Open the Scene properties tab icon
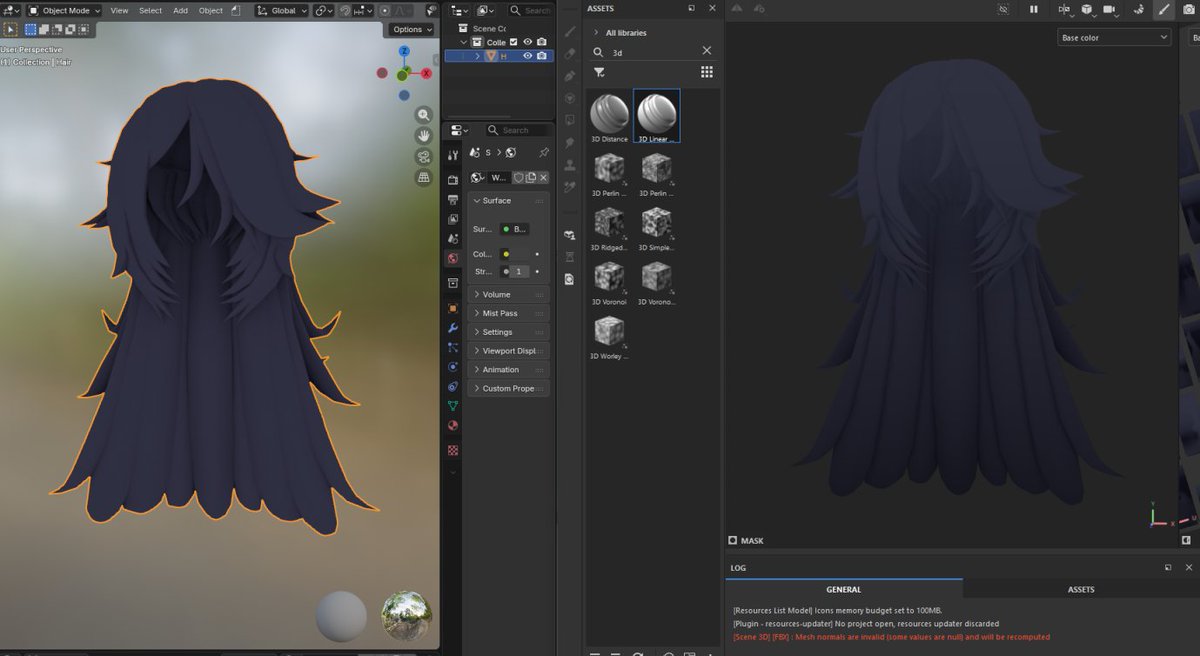This screenshot has width=1200, height=656. pyautogui.click(x=453, y=238)
